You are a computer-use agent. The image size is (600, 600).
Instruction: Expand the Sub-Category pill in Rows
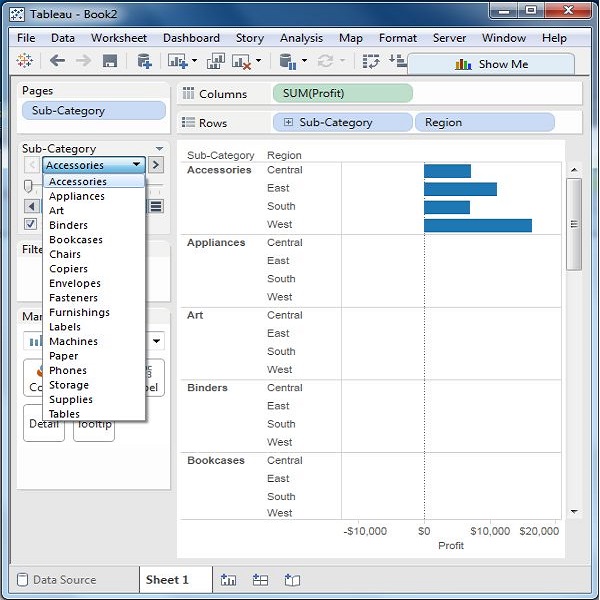click(289, 123)
